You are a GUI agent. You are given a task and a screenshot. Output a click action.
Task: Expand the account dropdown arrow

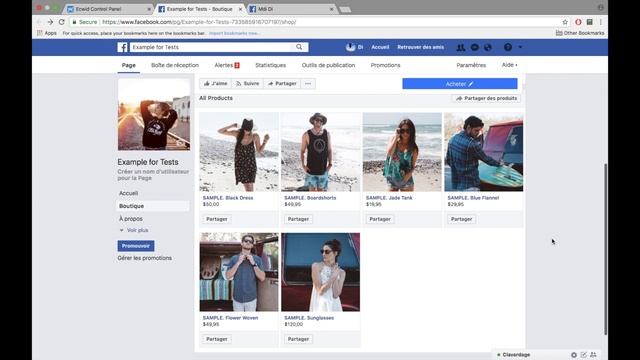tap(520, 47)
